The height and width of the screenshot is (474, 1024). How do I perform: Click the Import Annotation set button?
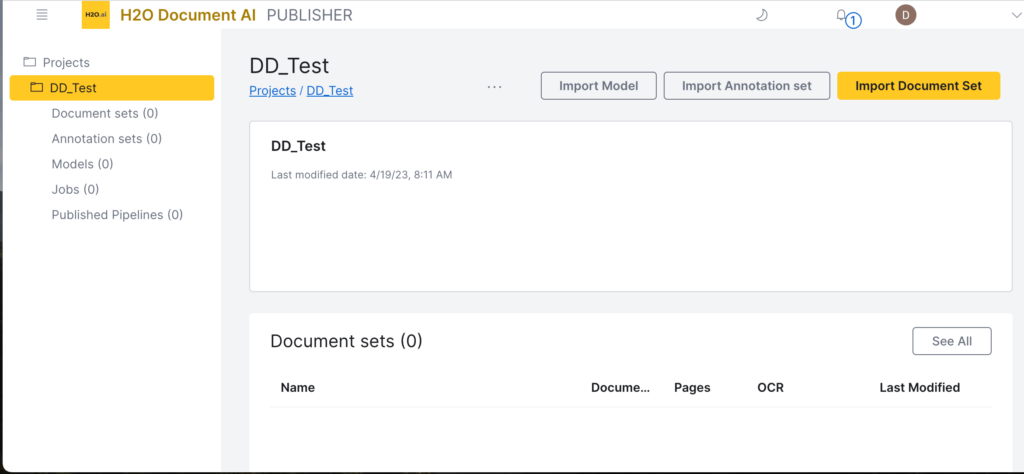click(746, 86)
